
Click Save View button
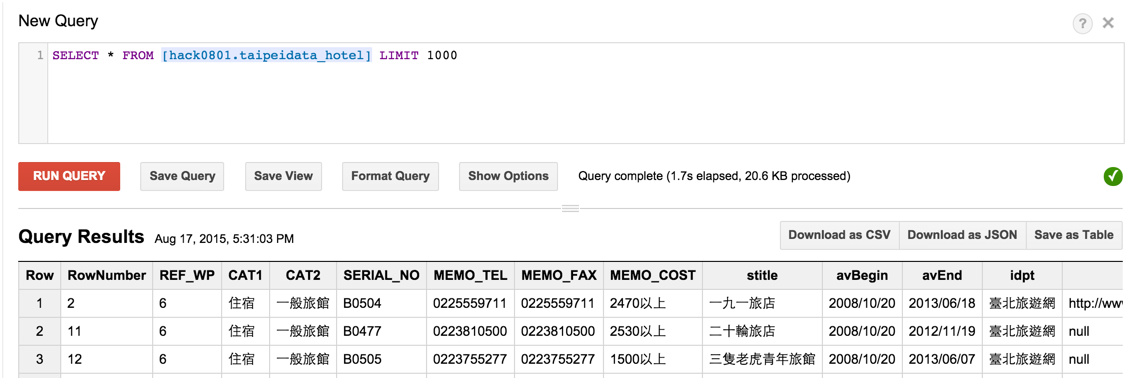point(283,176)
